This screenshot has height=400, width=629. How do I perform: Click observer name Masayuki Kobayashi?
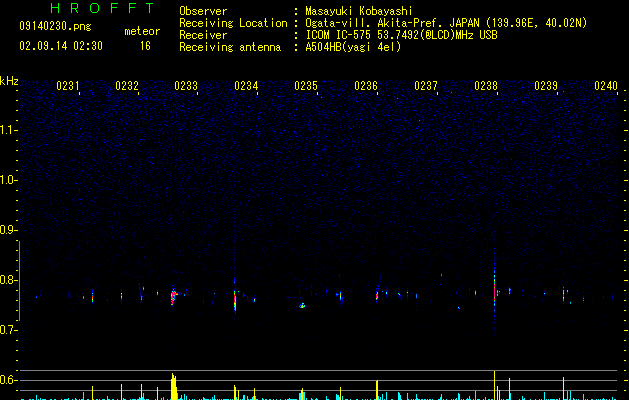359,11
